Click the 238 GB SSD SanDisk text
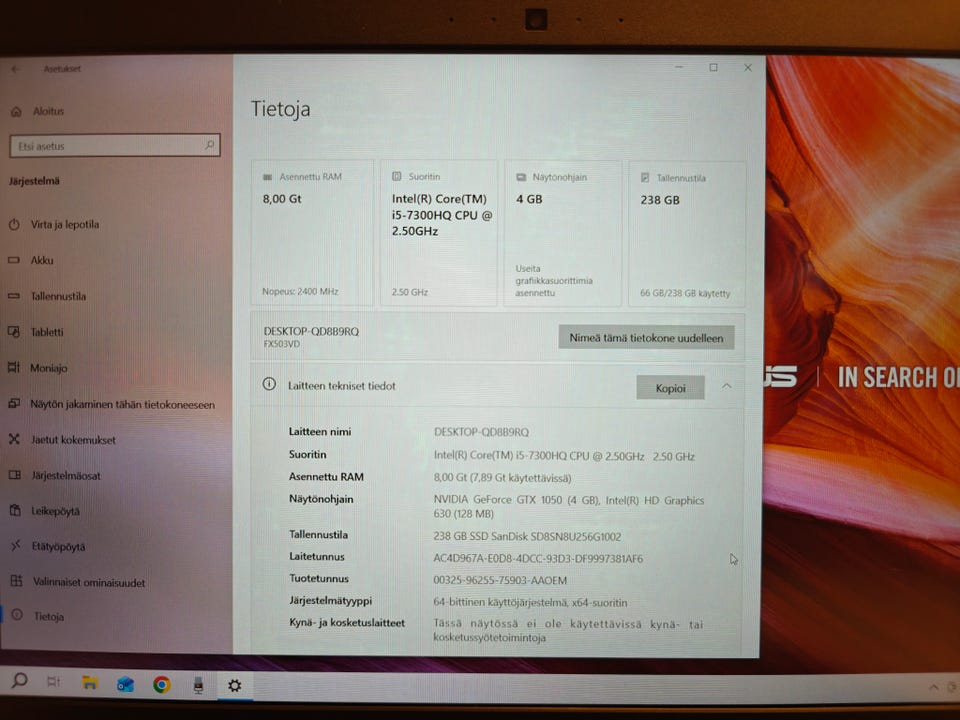This screenshot has width=960, height=720. point(527,537)
